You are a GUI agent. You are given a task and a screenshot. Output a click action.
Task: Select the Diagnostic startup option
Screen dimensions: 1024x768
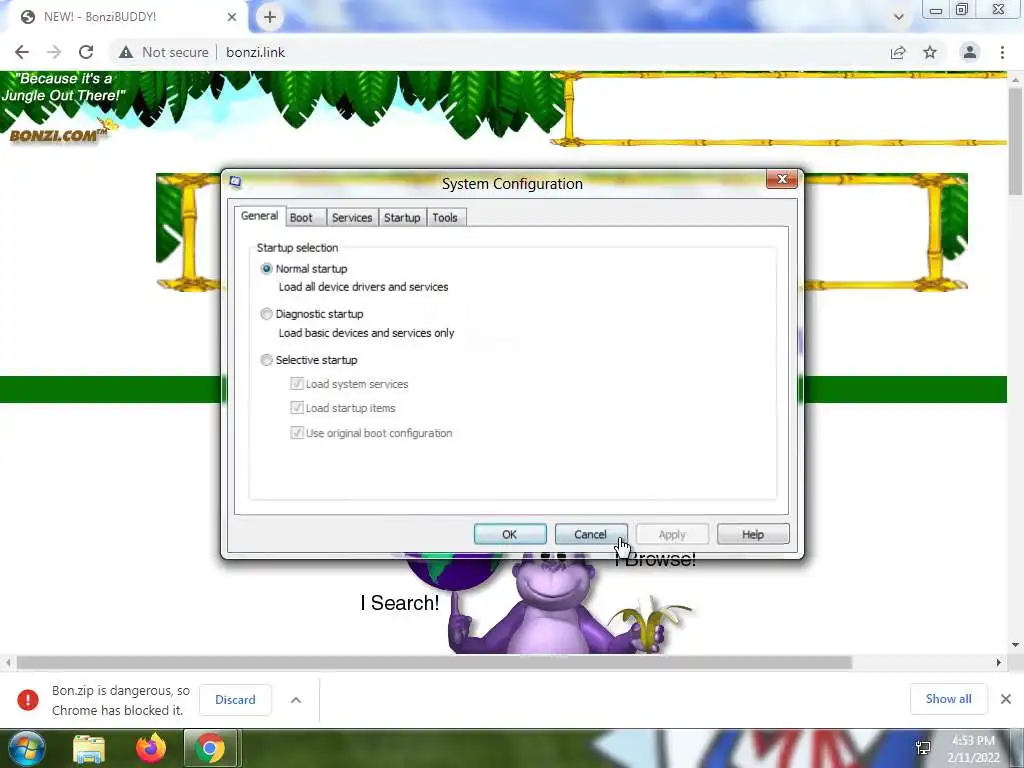(266, 314)
